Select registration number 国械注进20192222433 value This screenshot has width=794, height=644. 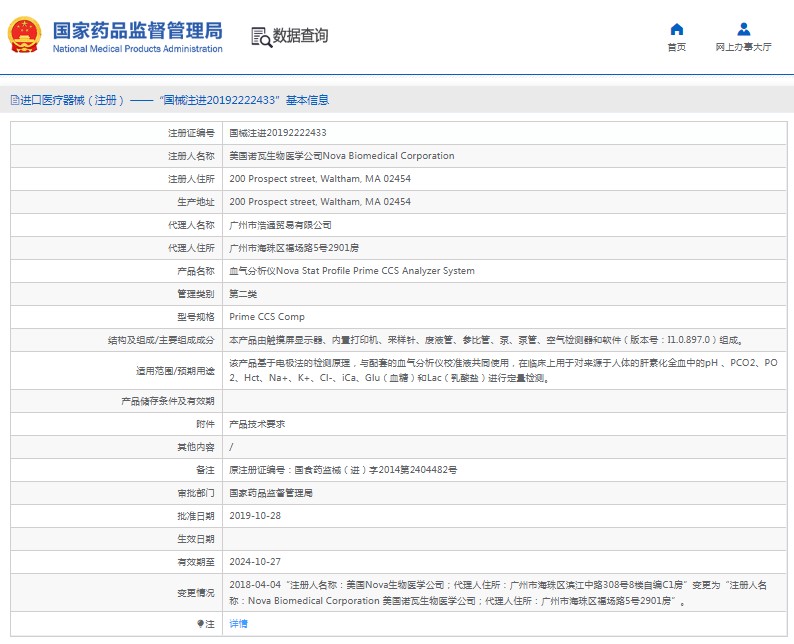pos(277,133)
